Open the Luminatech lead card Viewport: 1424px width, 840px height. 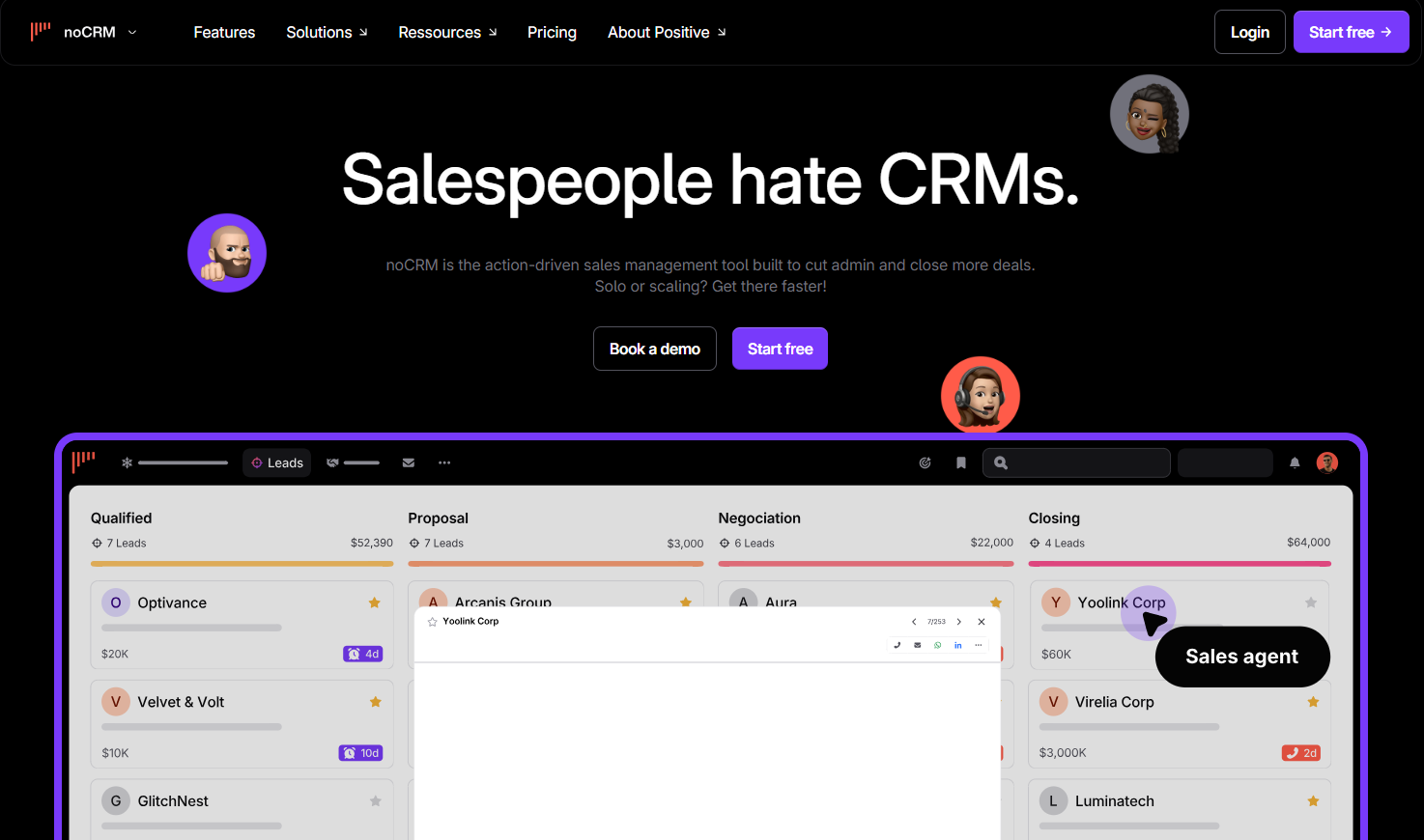[x=1180, y=809]
